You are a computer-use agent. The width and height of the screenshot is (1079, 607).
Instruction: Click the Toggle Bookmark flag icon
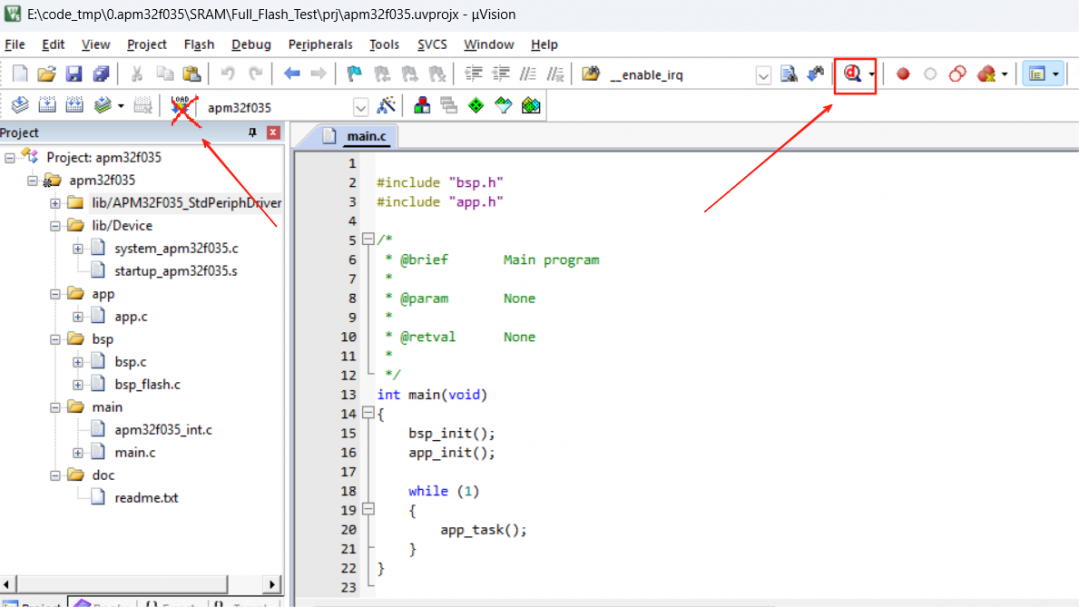[354, 74]
